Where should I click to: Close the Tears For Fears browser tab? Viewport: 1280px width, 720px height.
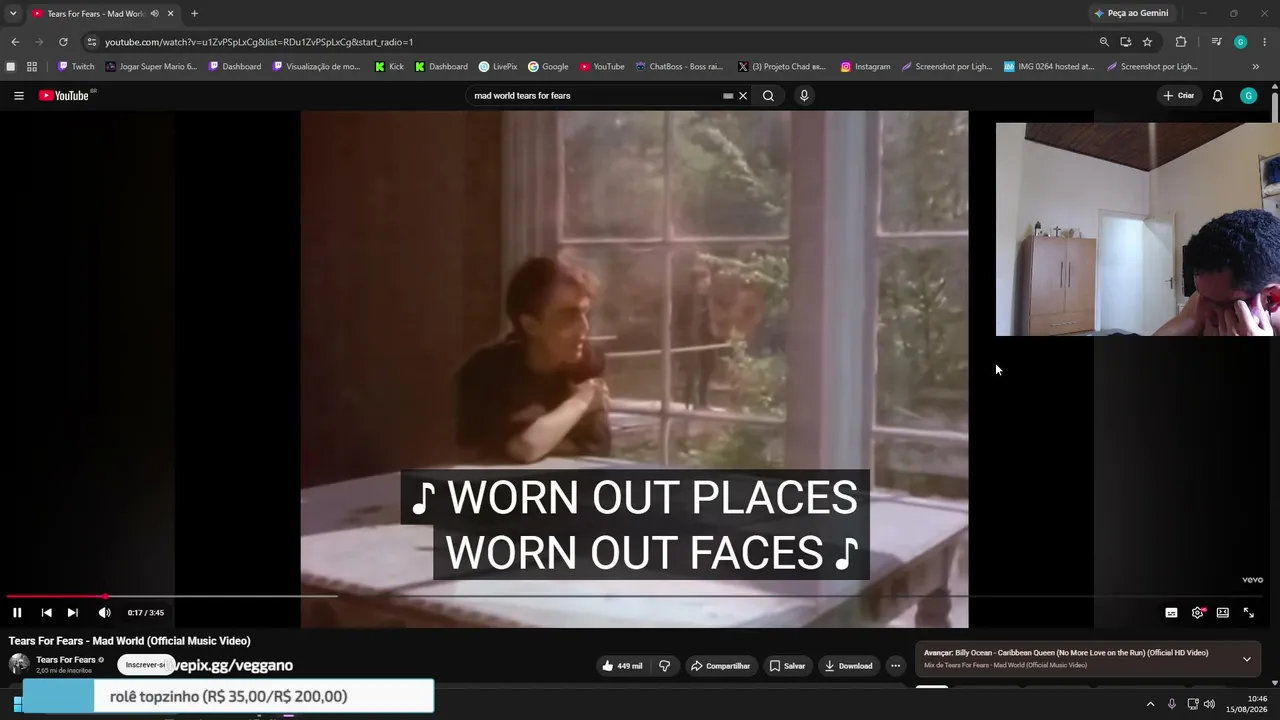(170, 14)
